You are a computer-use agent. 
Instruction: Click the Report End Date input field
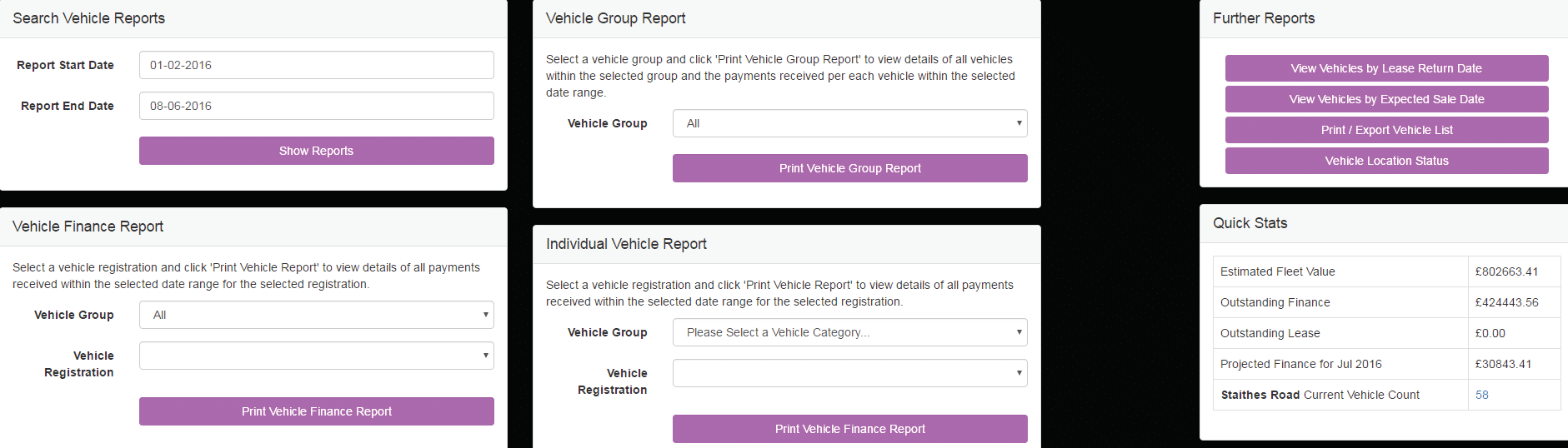316,106
